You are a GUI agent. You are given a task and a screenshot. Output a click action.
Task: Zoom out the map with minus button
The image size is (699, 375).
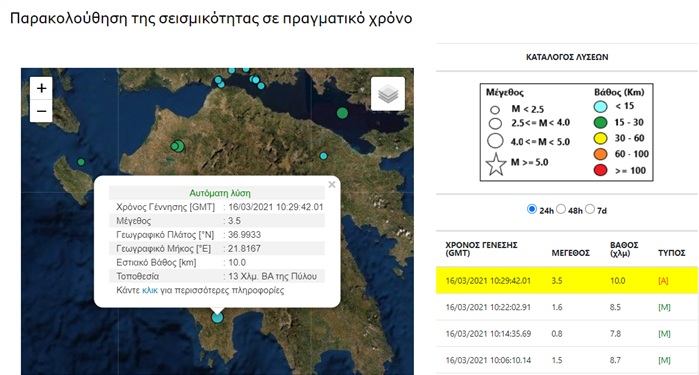point(41,111)
